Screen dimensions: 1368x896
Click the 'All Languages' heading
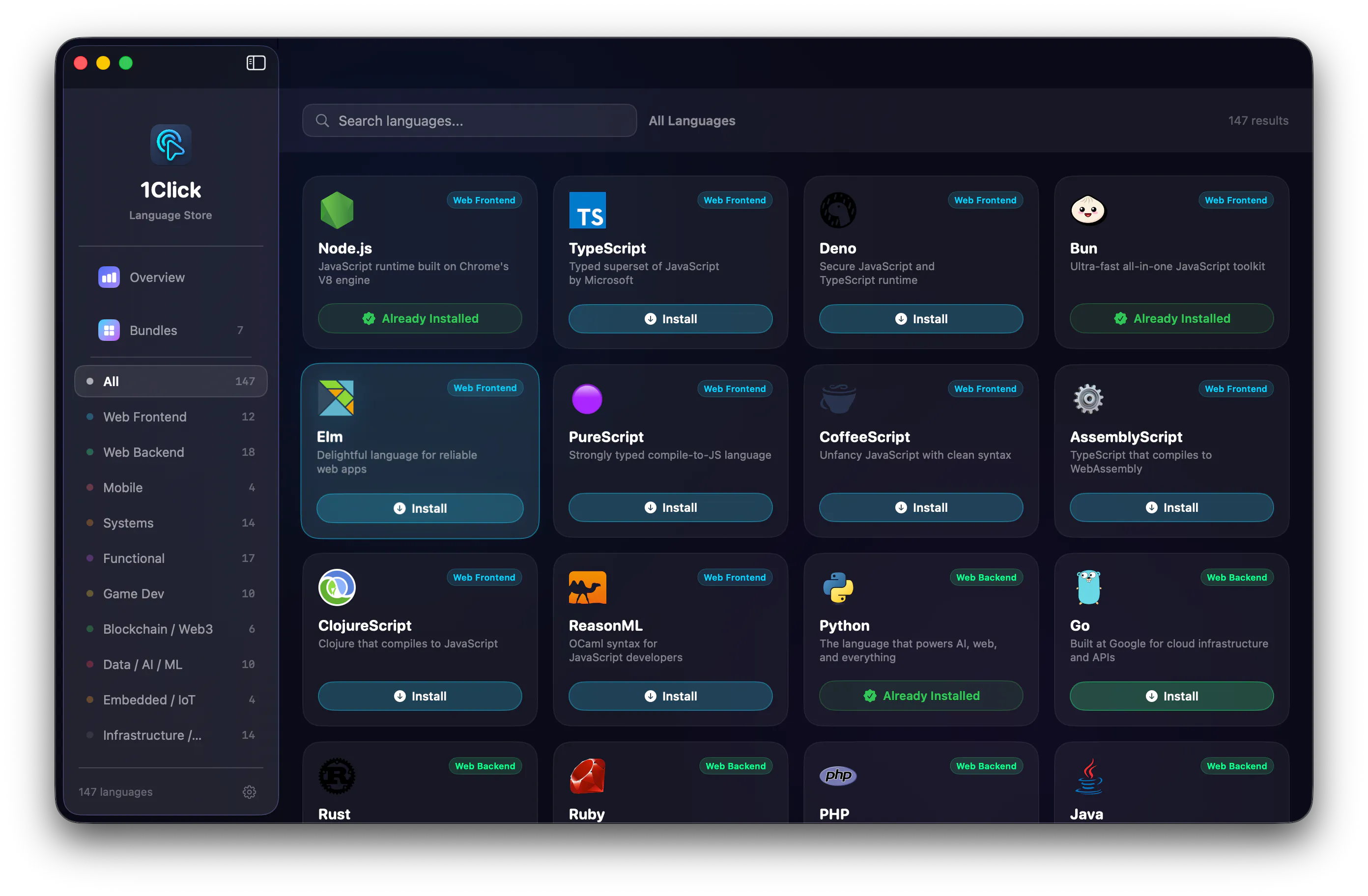click(691, 120)
